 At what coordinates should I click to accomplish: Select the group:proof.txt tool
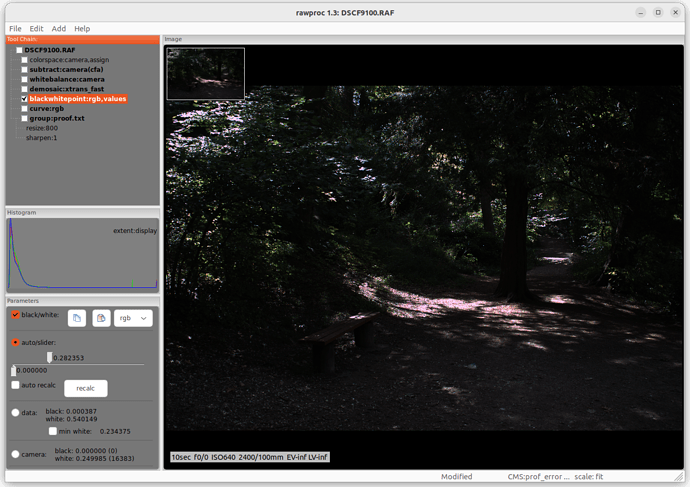57,118
